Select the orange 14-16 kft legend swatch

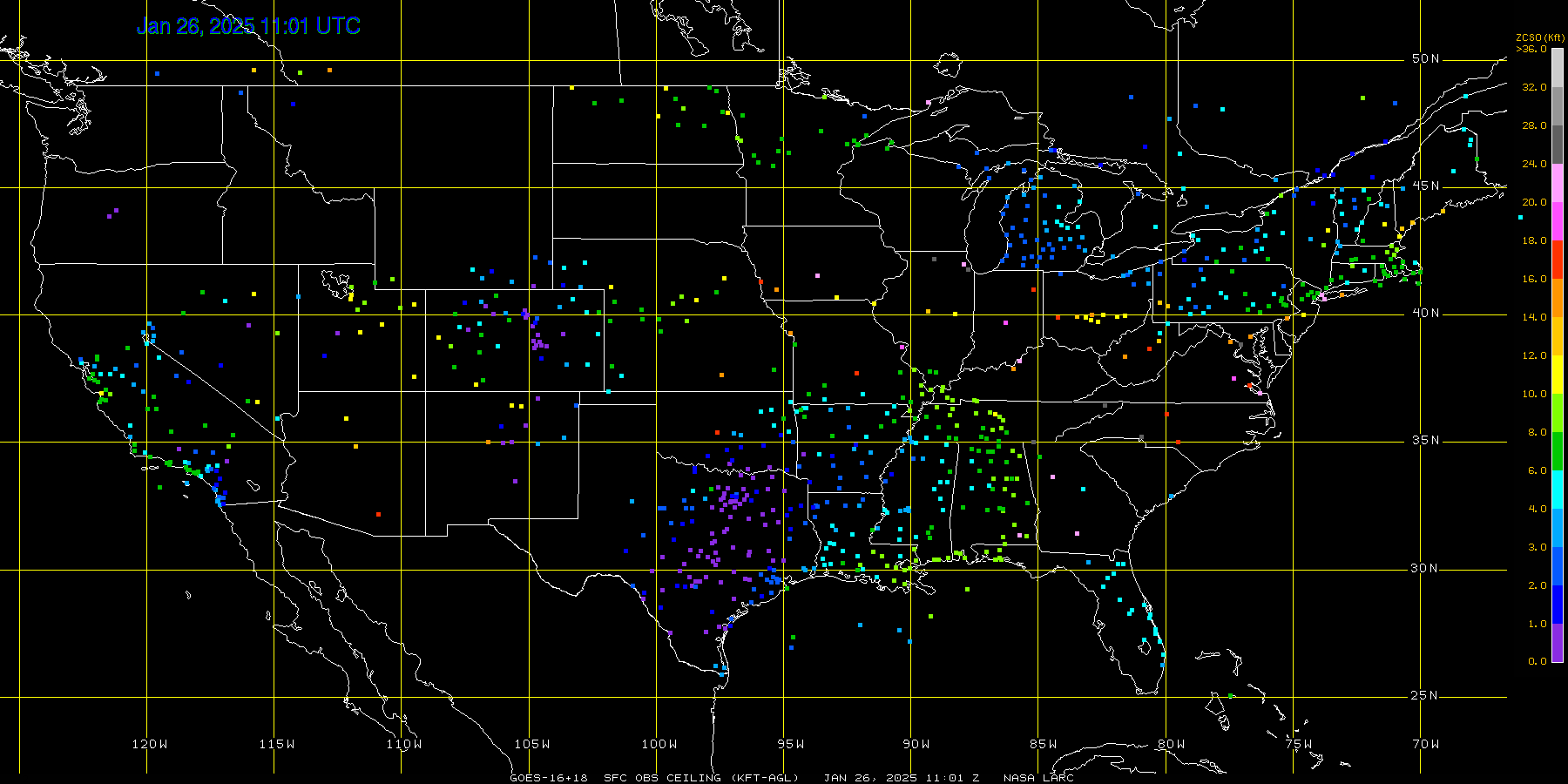(1558, 298)
